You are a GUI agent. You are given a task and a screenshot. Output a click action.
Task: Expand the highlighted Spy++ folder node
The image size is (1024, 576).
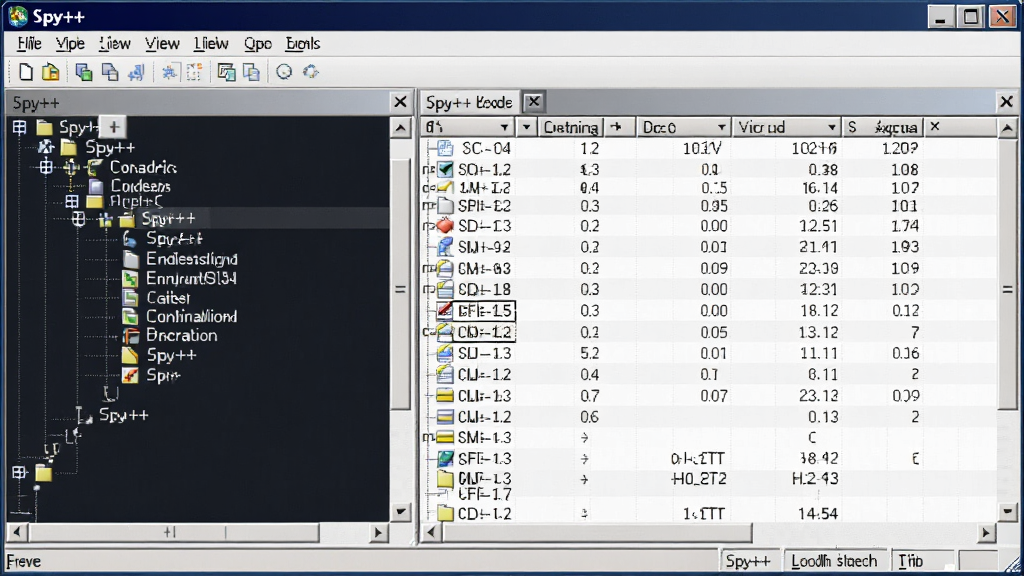coord(78,219)
